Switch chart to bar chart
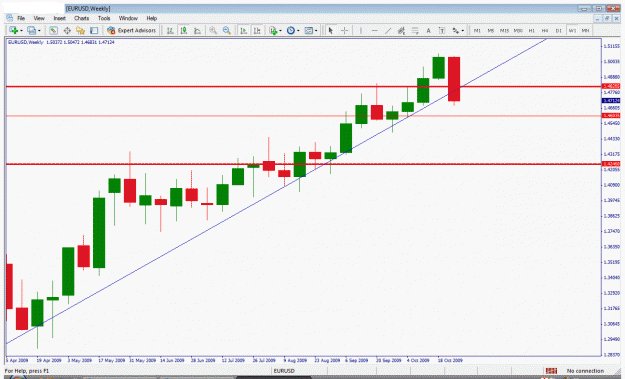This screenshot has height=379, width=625. coord(170,30)
